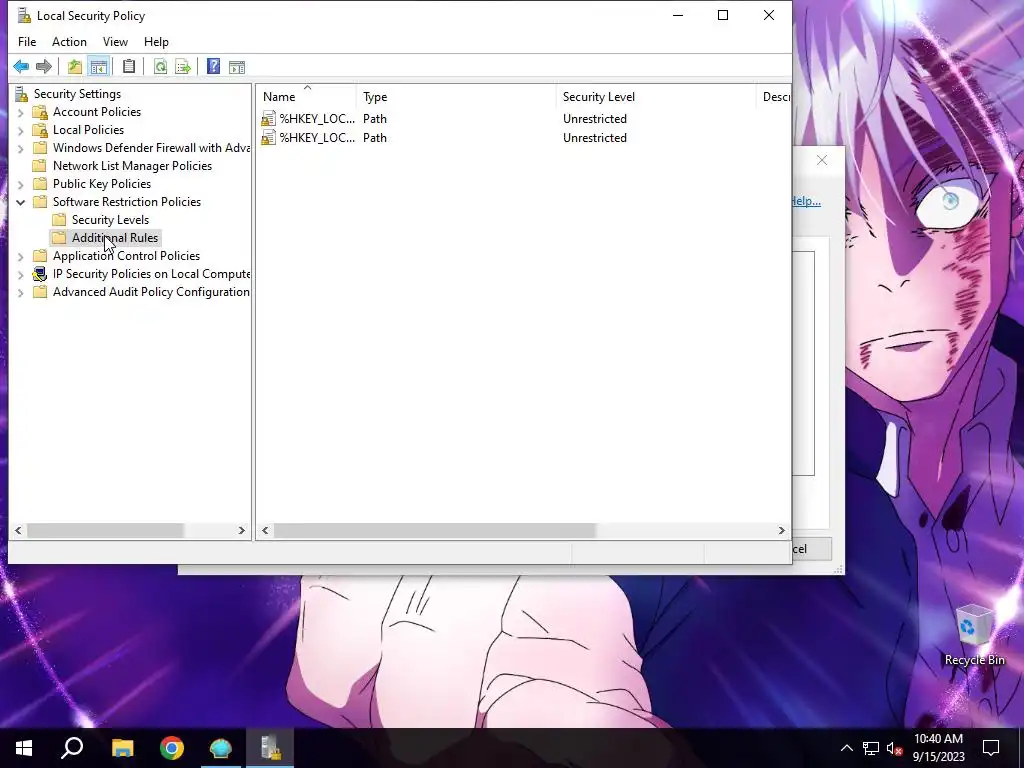Open Properties clipboard icon in toolbar

click(x=129, y=67)
